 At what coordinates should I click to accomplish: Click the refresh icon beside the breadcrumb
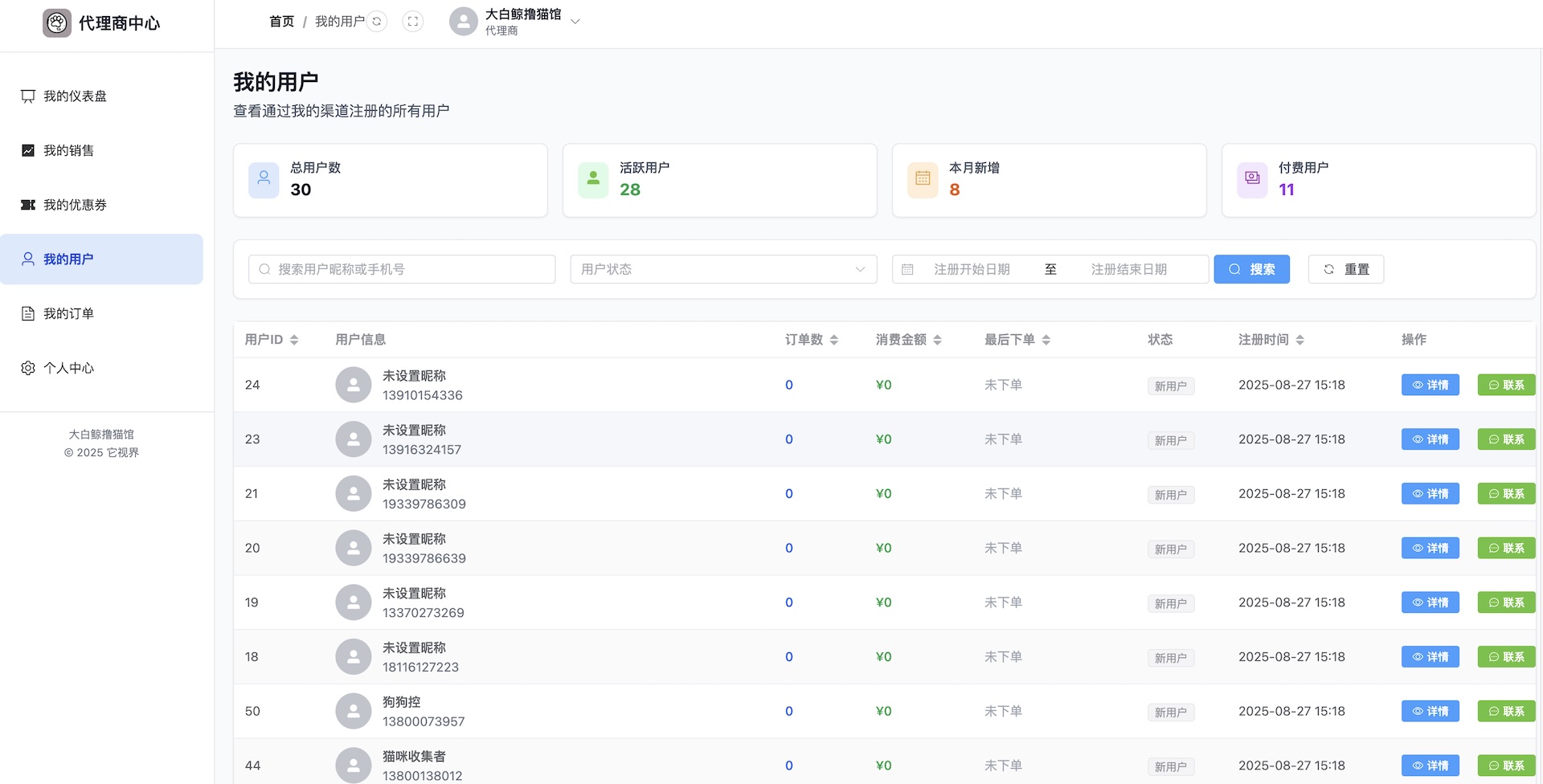pos(376,22)
